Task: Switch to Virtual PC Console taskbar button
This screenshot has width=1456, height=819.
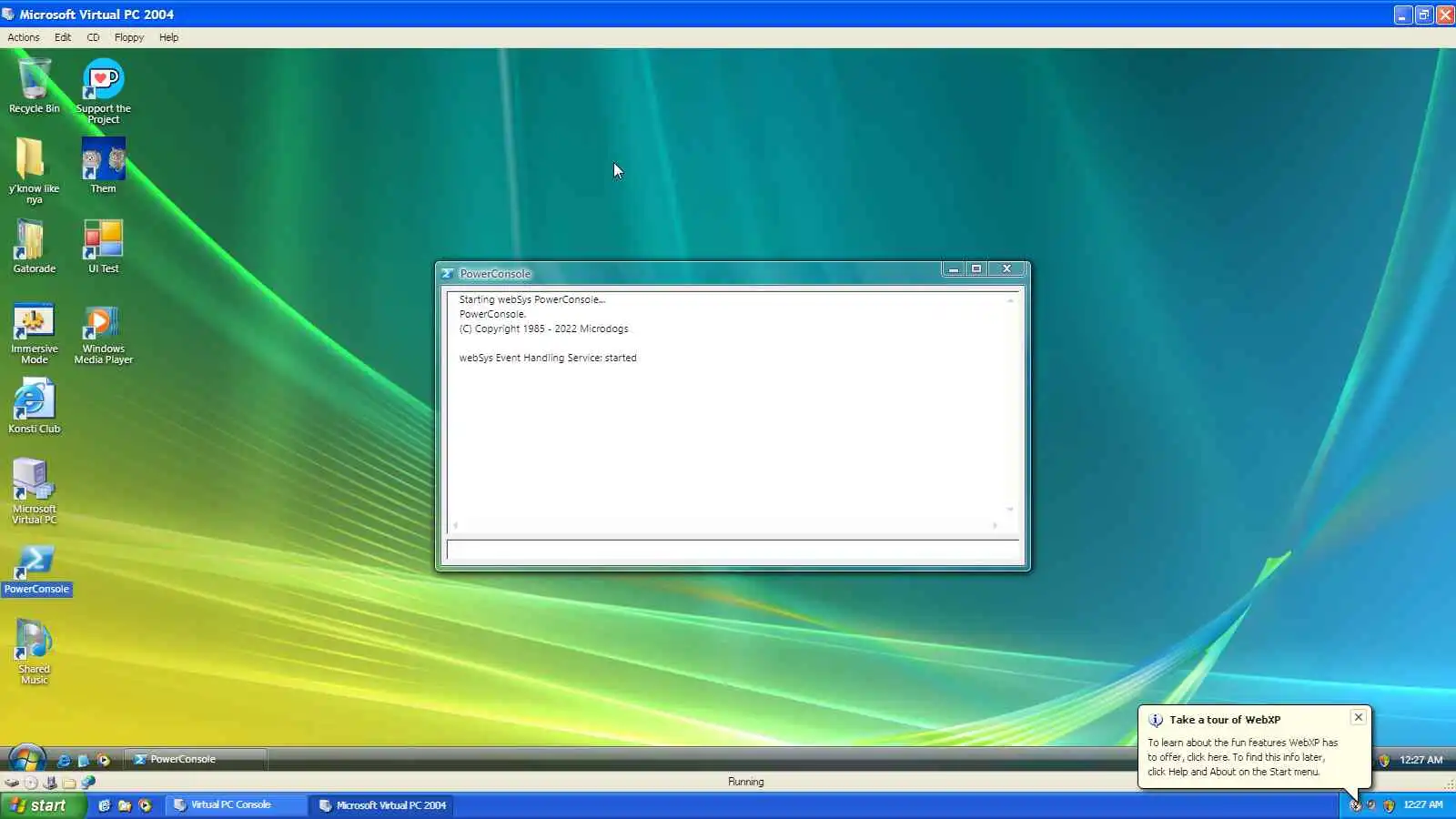Action: pos(237,805)
